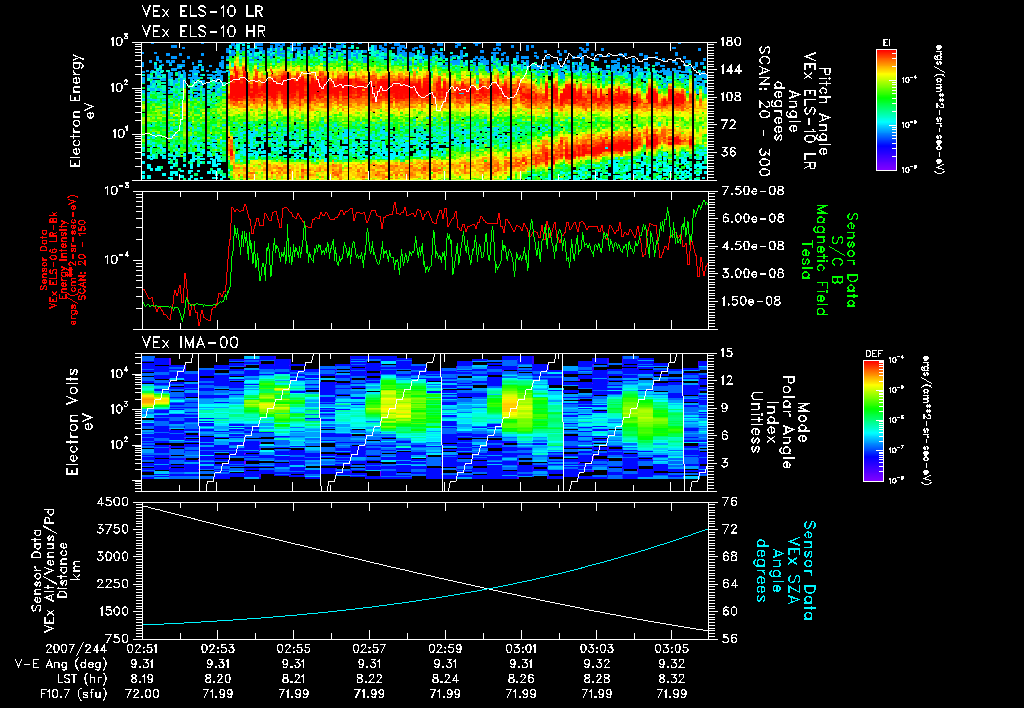
Task: Click the EI spectrogram color bar
Action: tap(886, 110)
